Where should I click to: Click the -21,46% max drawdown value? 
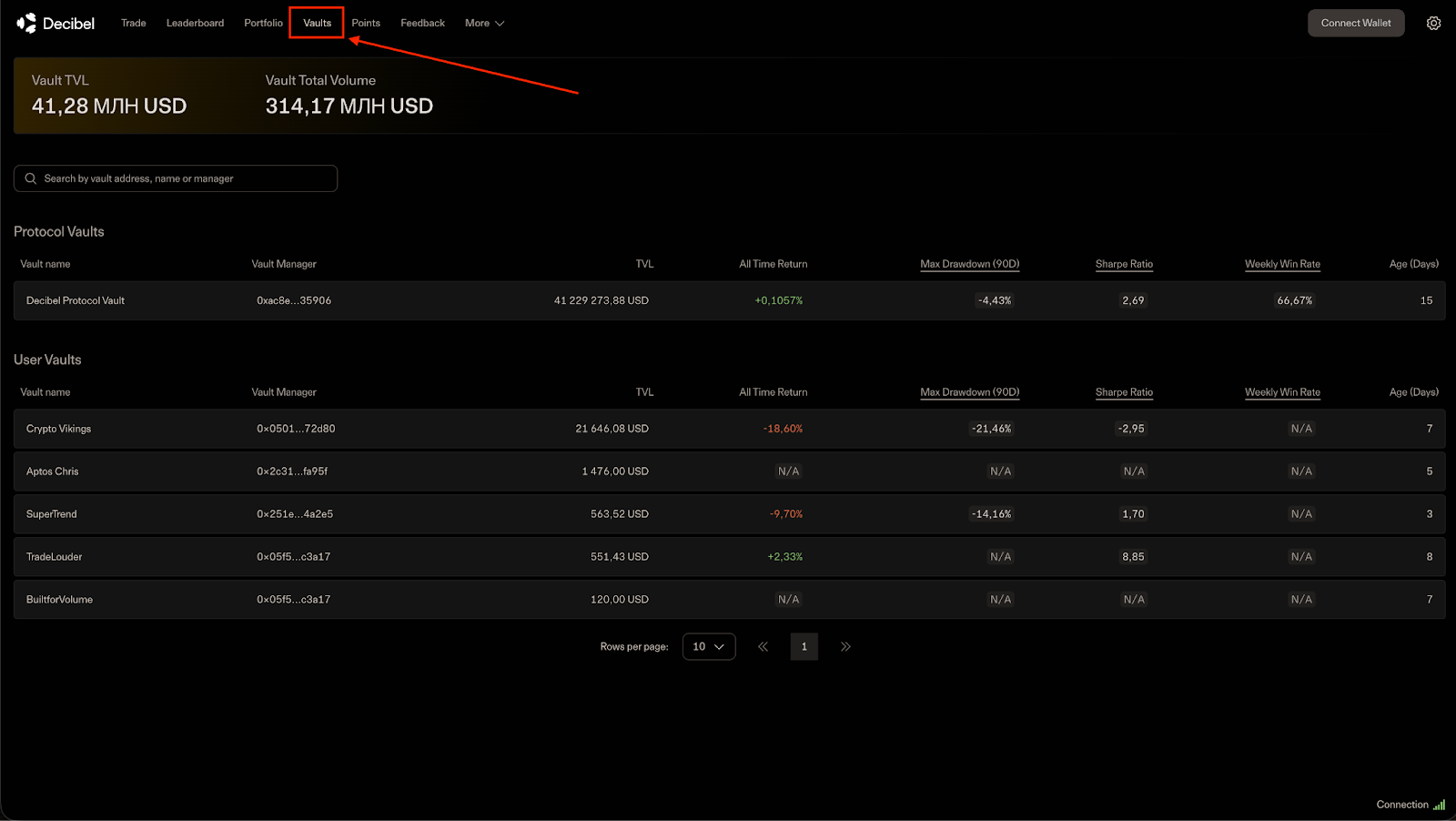(991, 429)
